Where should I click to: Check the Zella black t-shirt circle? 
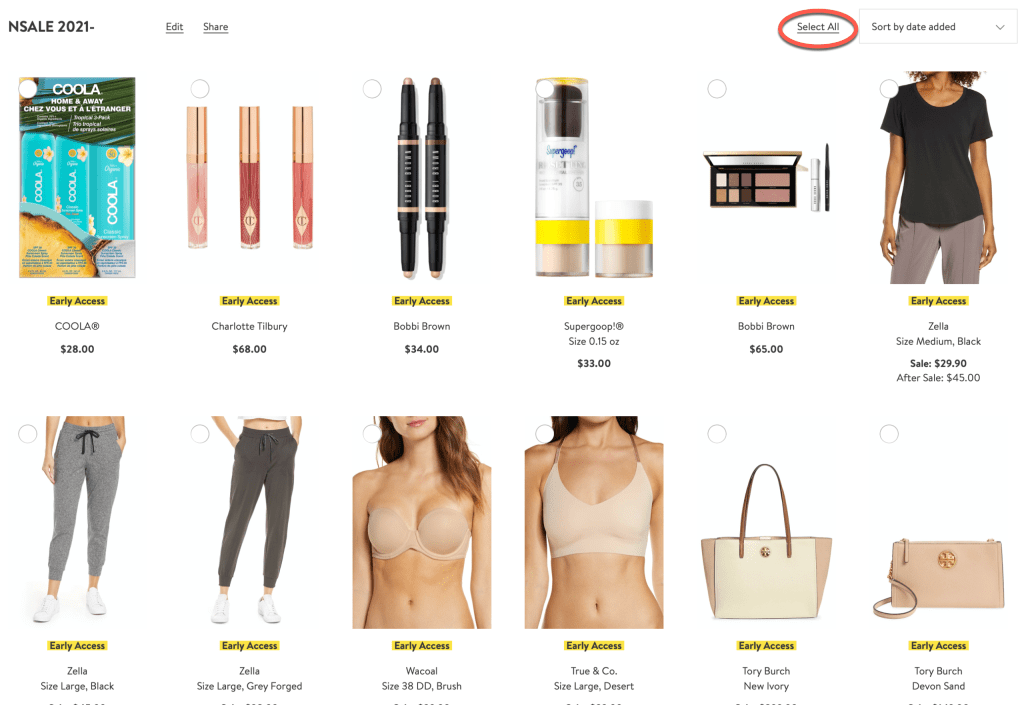coord(889,89)
